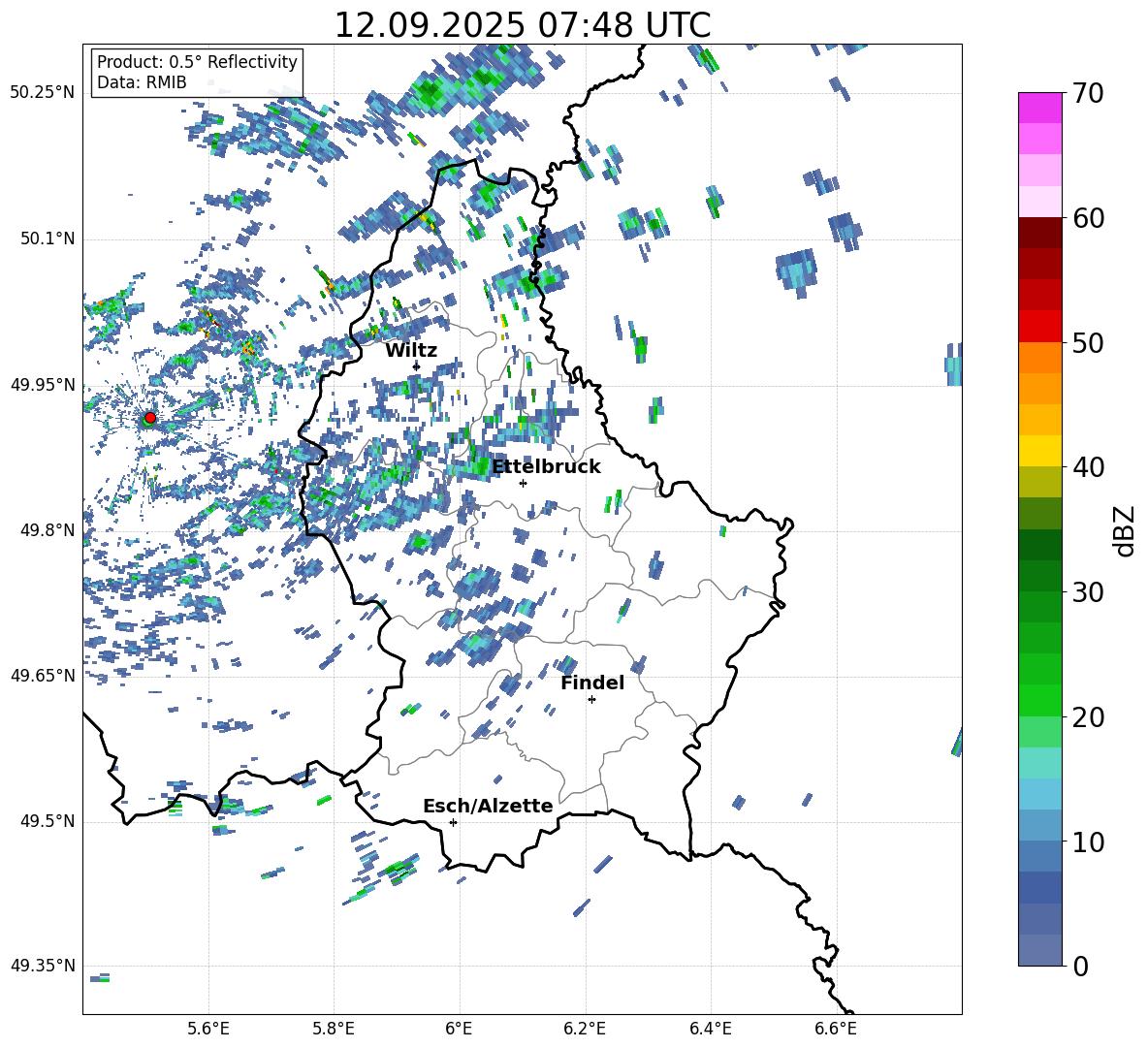Click the 6°E longitude label
1148x1048 pixels.
(459, 1029)
